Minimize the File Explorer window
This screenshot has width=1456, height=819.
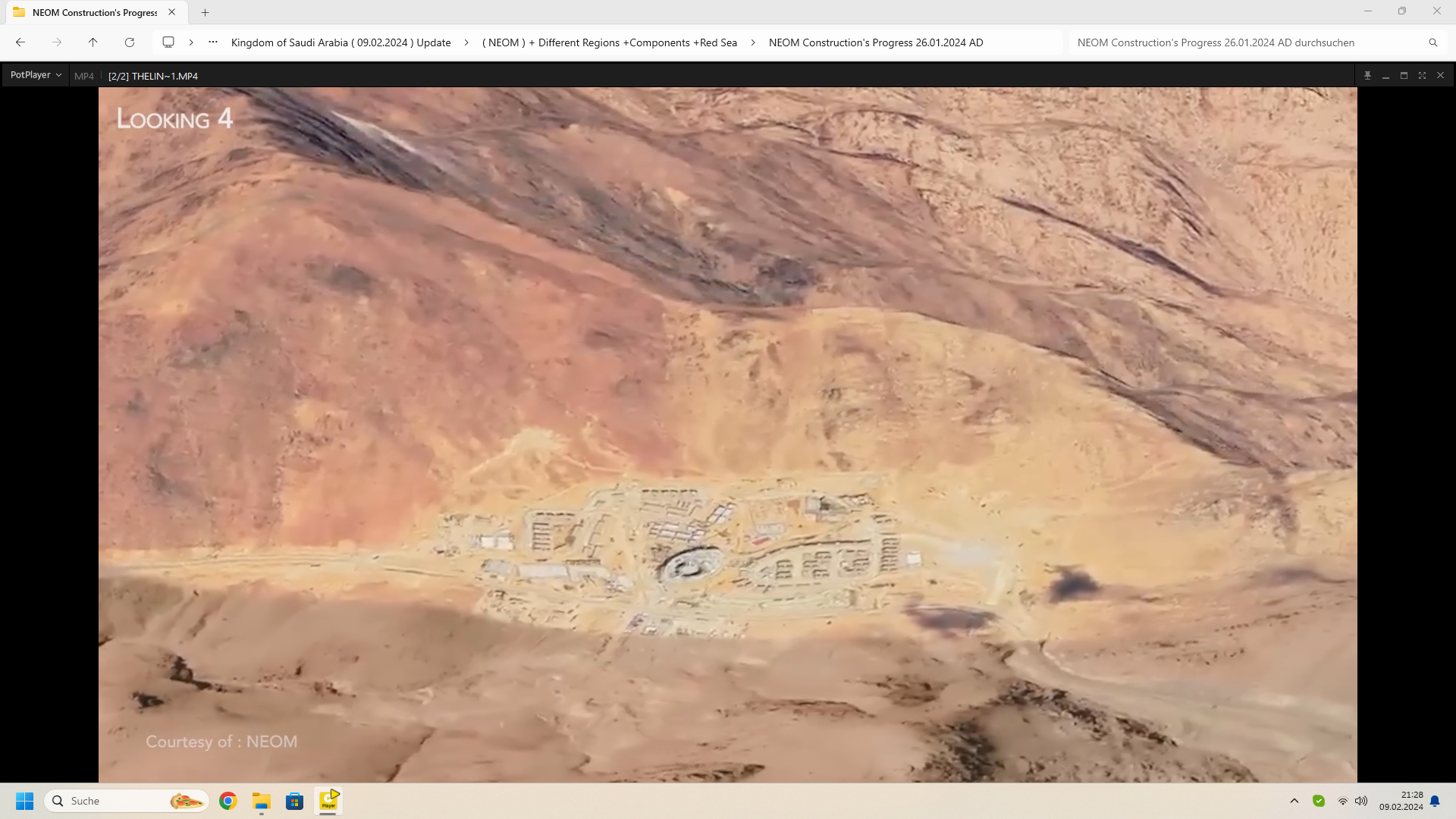point(1368,11)
